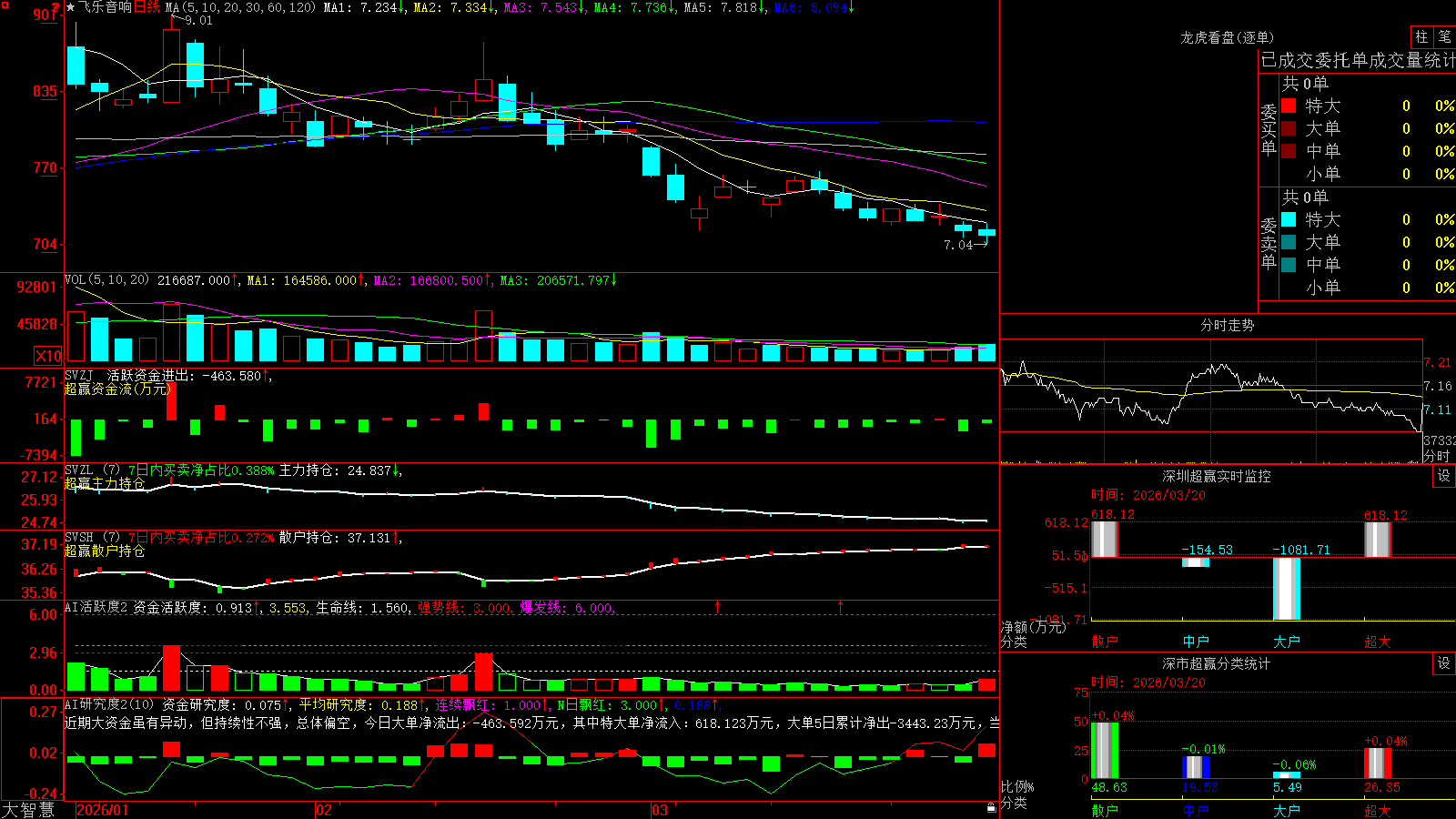
Task: Click the dark red 大单 buy-order swatch
Action: [x=1289, y=128]
